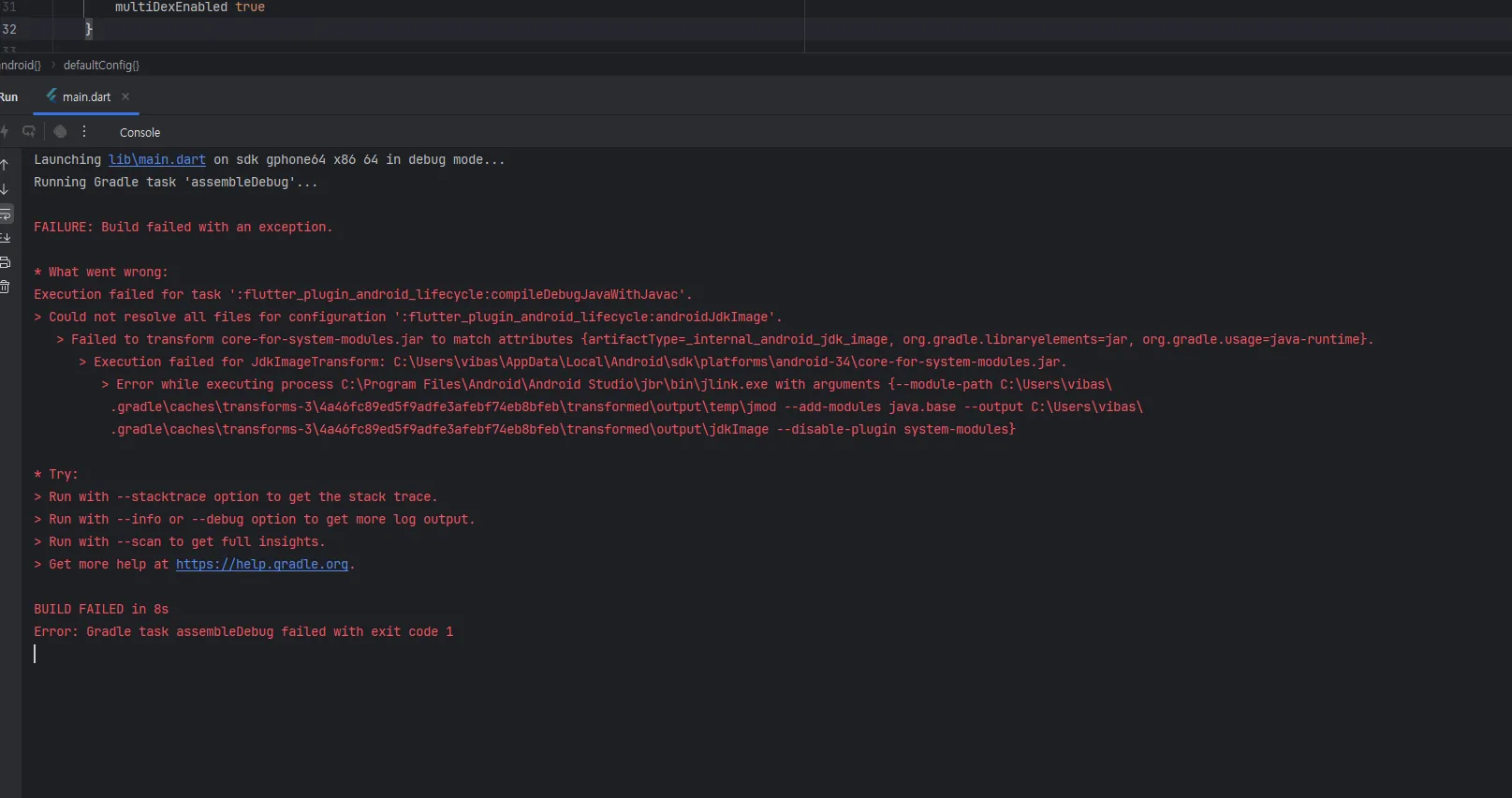Close the main.dart run tab
The image size is (1512, 798).
point(125,96)
